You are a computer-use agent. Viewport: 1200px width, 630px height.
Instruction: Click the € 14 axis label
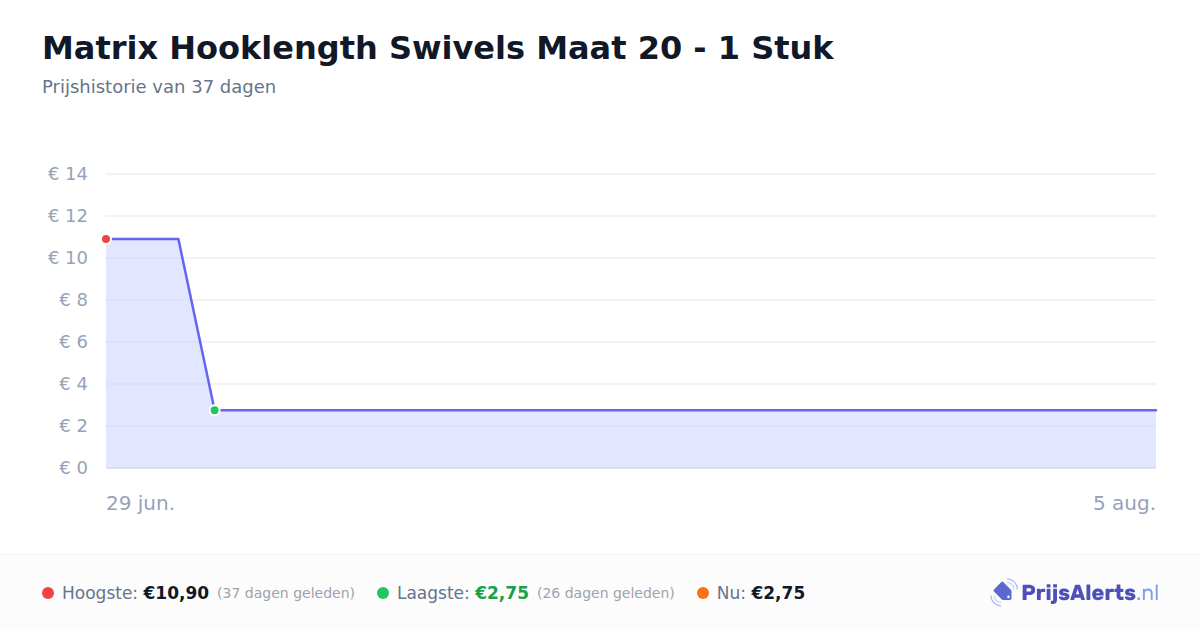(68, 174)
